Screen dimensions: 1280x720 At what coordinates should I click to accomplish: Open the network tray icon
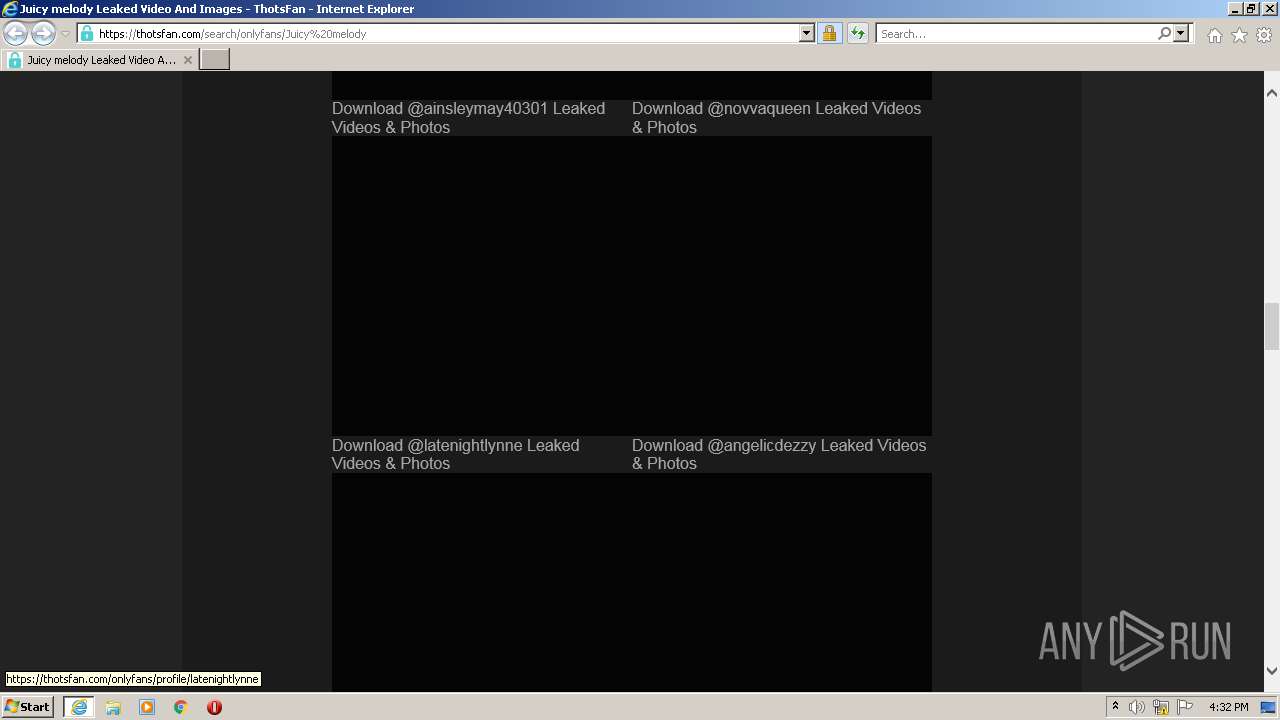point(1161,707)
